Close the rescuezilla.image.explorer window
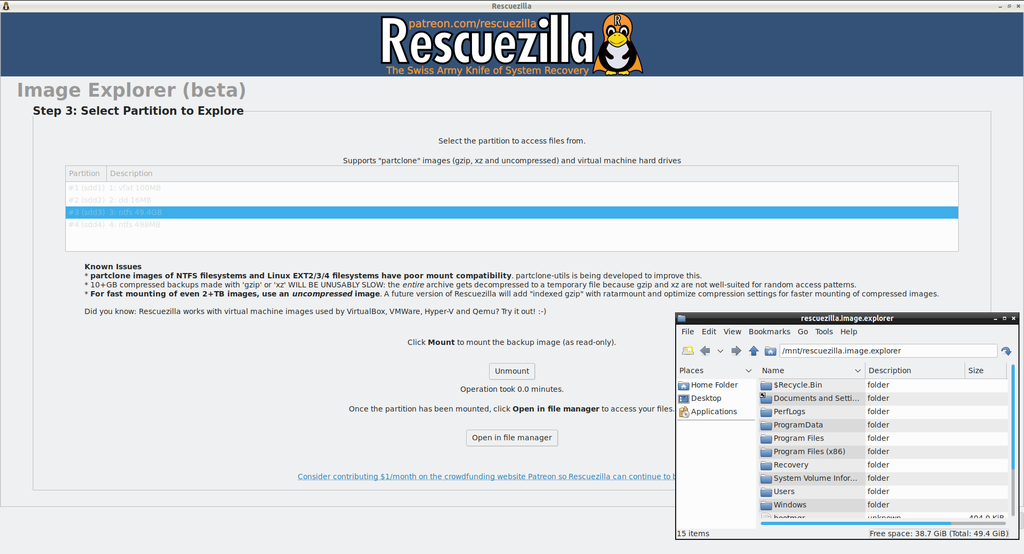 click(1014, 319)
